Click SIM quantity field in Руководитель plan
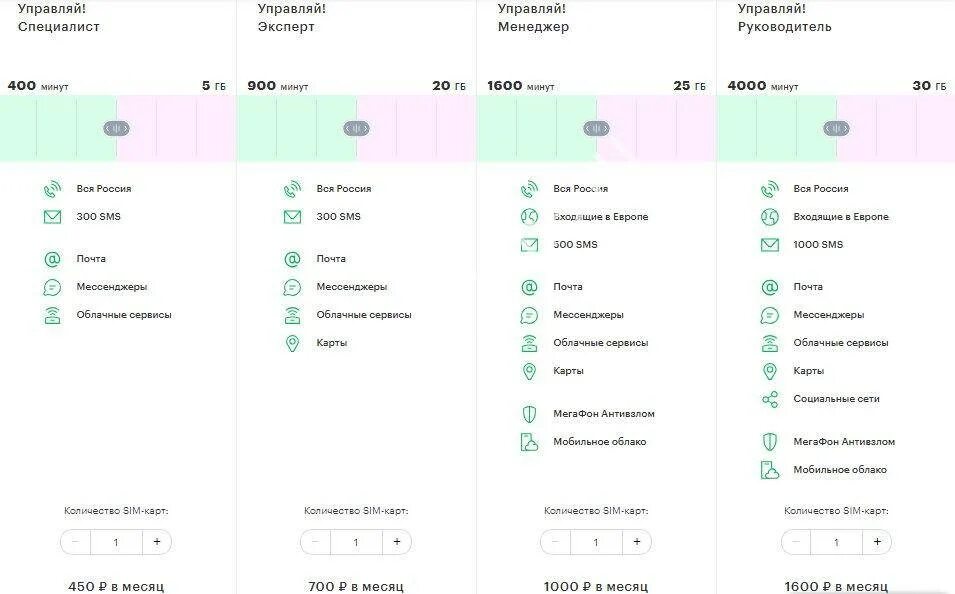955x594 pixels. [836, 542]
